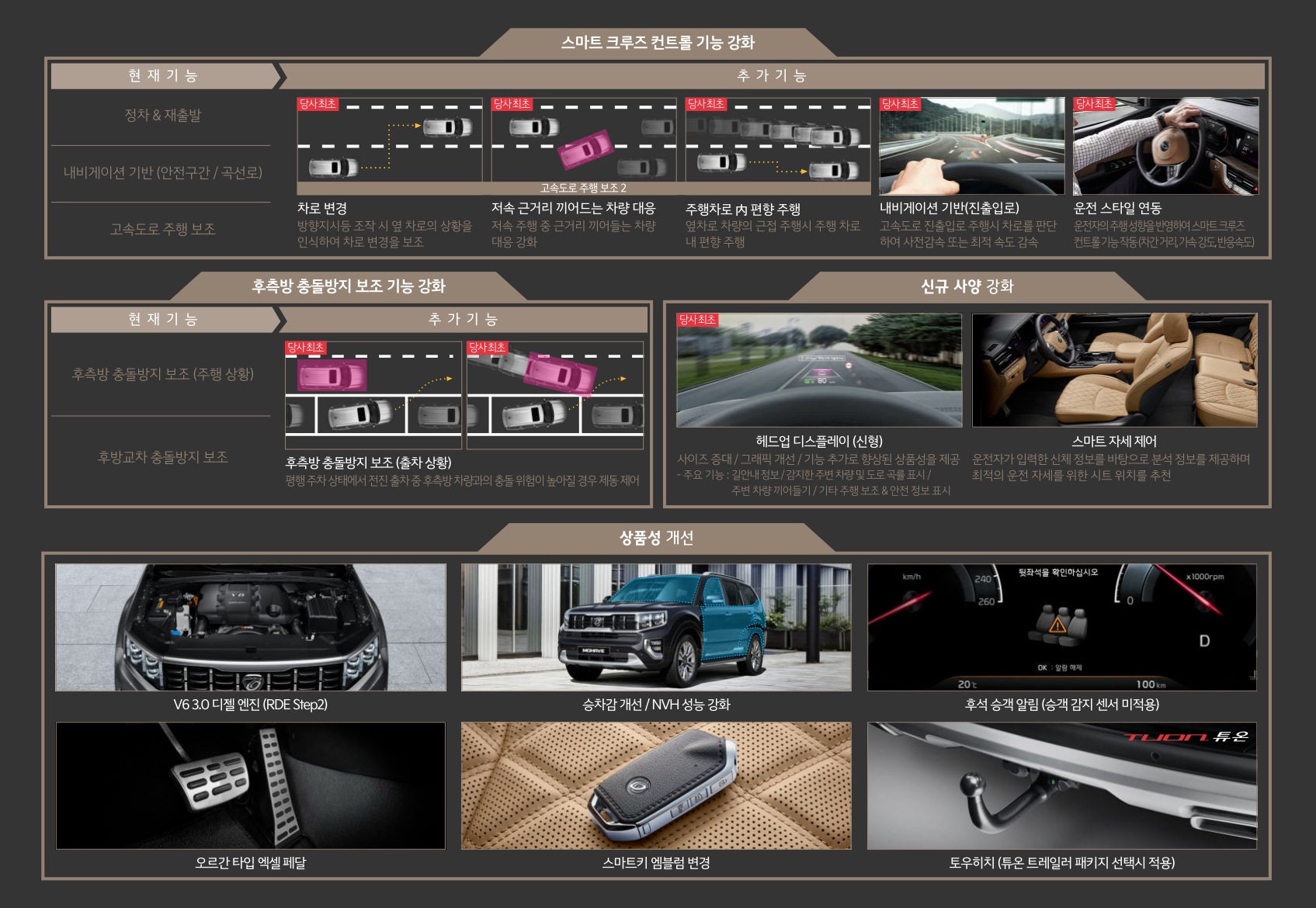
Task: Select the 승차감 개선 / NVH SUV image
Action: click(x=656, y=627)
